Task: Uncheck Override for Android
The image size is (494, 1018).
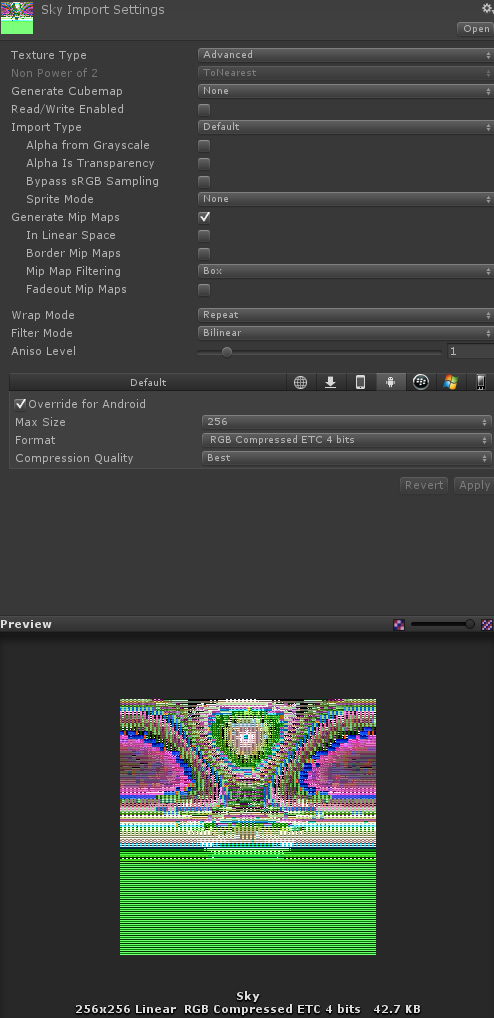Action: pos(21,404)
